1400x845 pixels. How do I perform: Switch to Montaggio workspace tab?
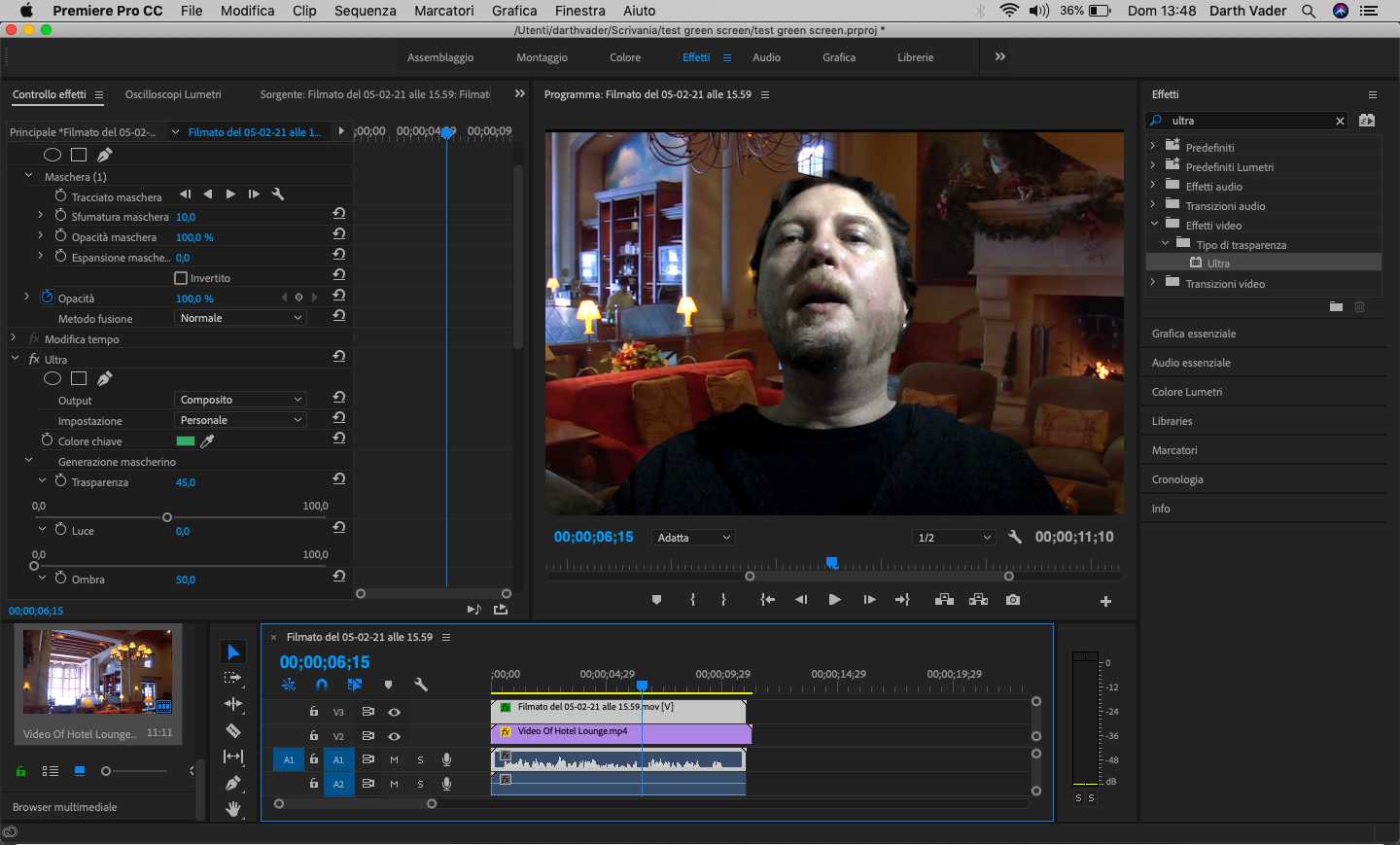click(x=542, y=57)
